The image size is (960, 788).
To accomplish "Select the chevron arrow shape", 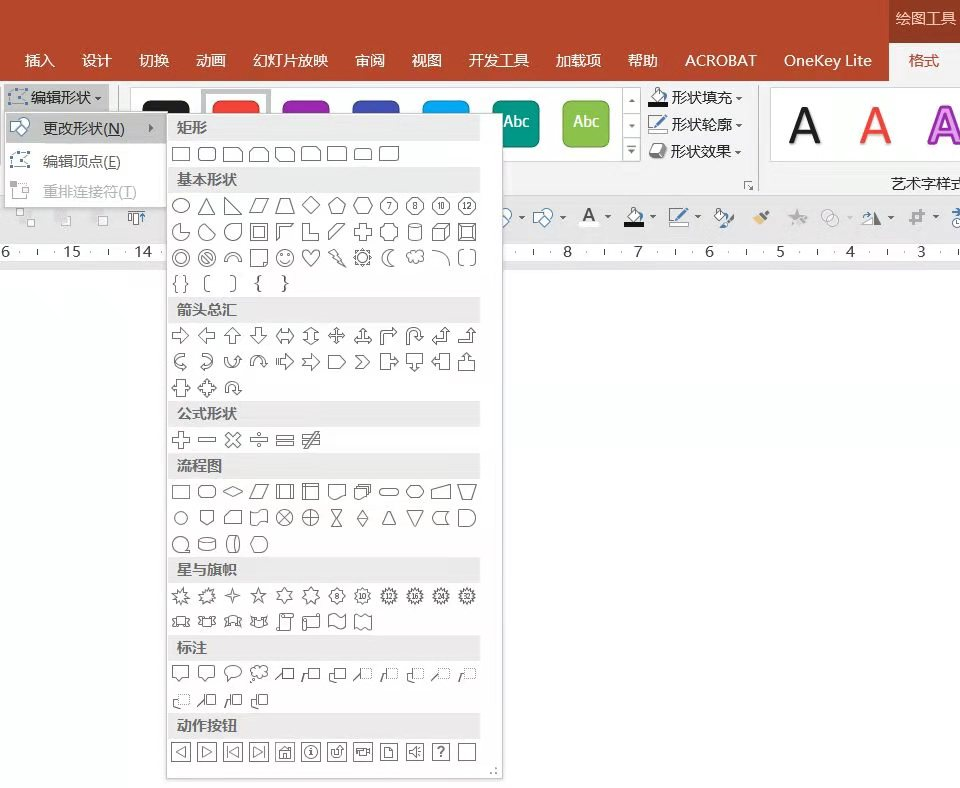I will tap(362, 362).
